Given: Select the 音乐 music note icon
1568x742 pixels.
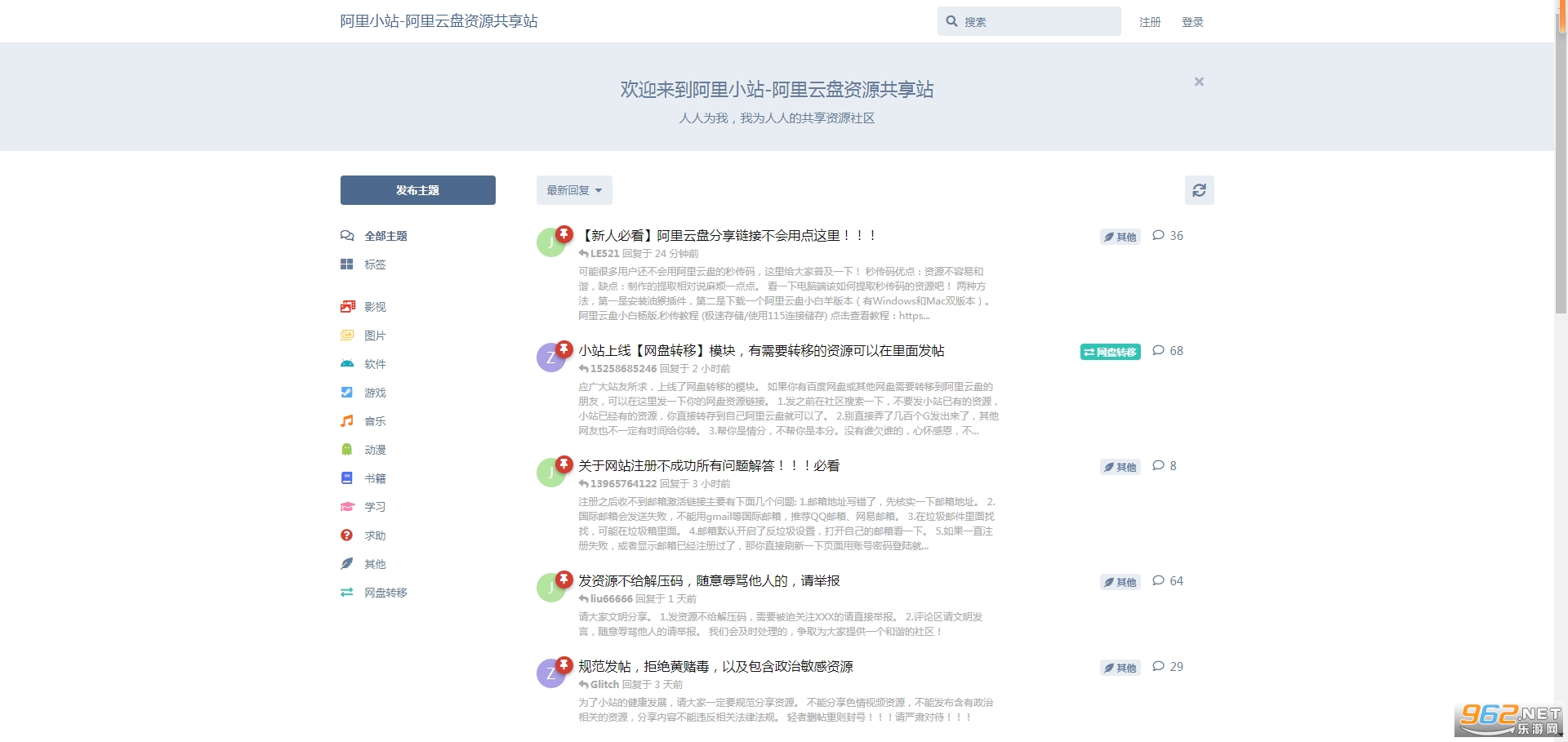Looking at the screenshot, I should pos(347,421).
